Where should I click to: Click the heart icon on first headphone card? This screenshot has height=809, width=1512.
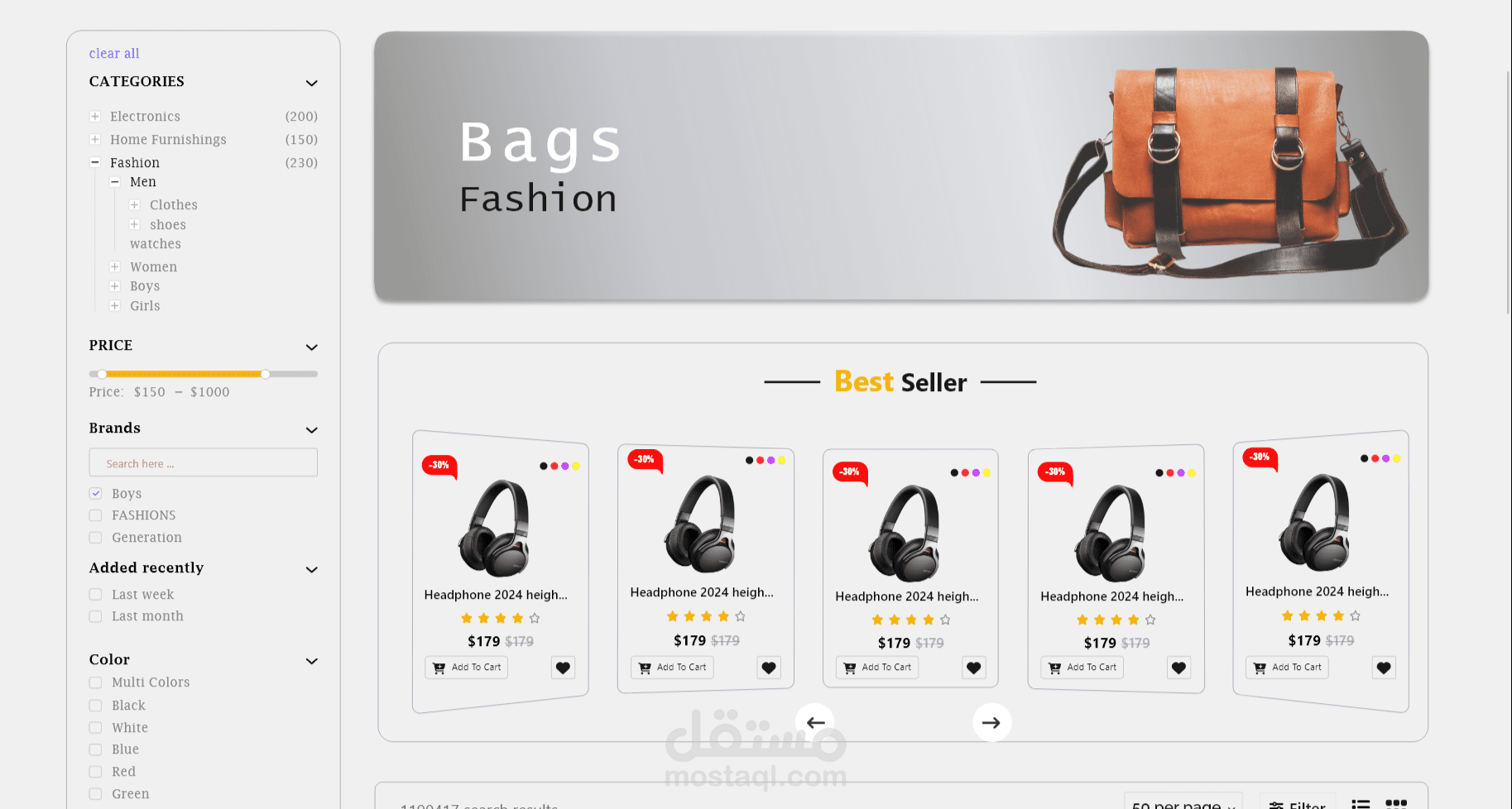(x=563, y=668)
